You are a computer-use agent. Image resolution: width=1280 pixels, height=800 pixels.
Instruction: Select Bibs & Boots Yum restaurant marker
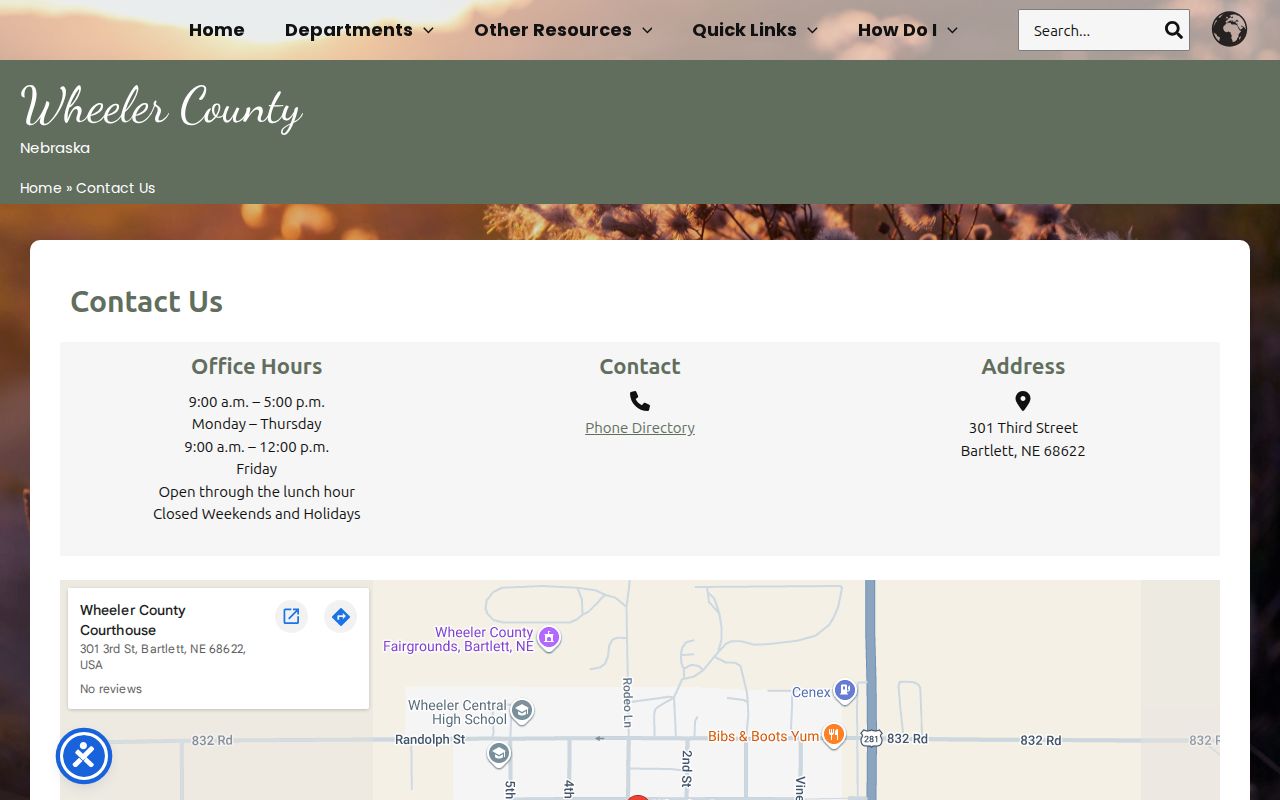point(834,735)
